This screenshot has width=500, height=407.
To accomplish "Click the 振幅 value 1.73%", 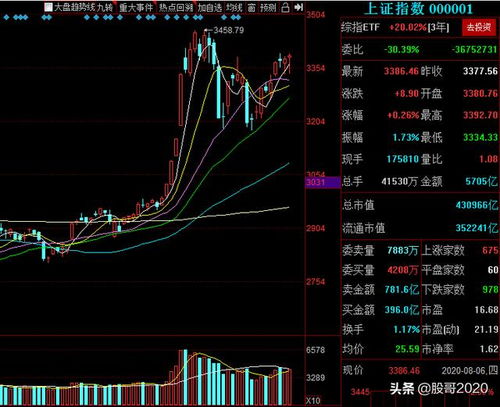I will [406, 137].
